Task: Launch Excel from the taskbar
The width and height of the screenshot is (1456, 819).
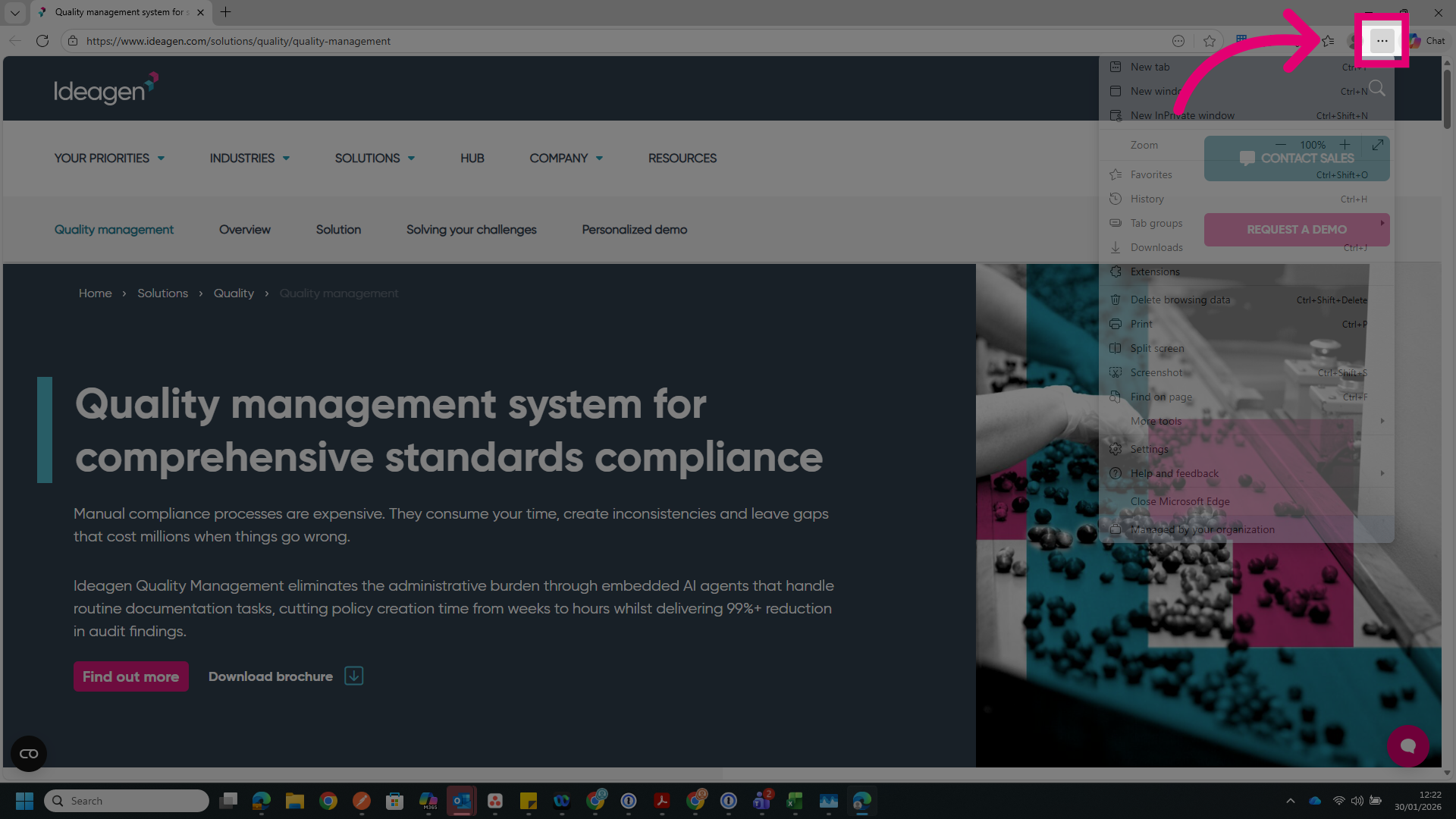Action: (795, 801)
